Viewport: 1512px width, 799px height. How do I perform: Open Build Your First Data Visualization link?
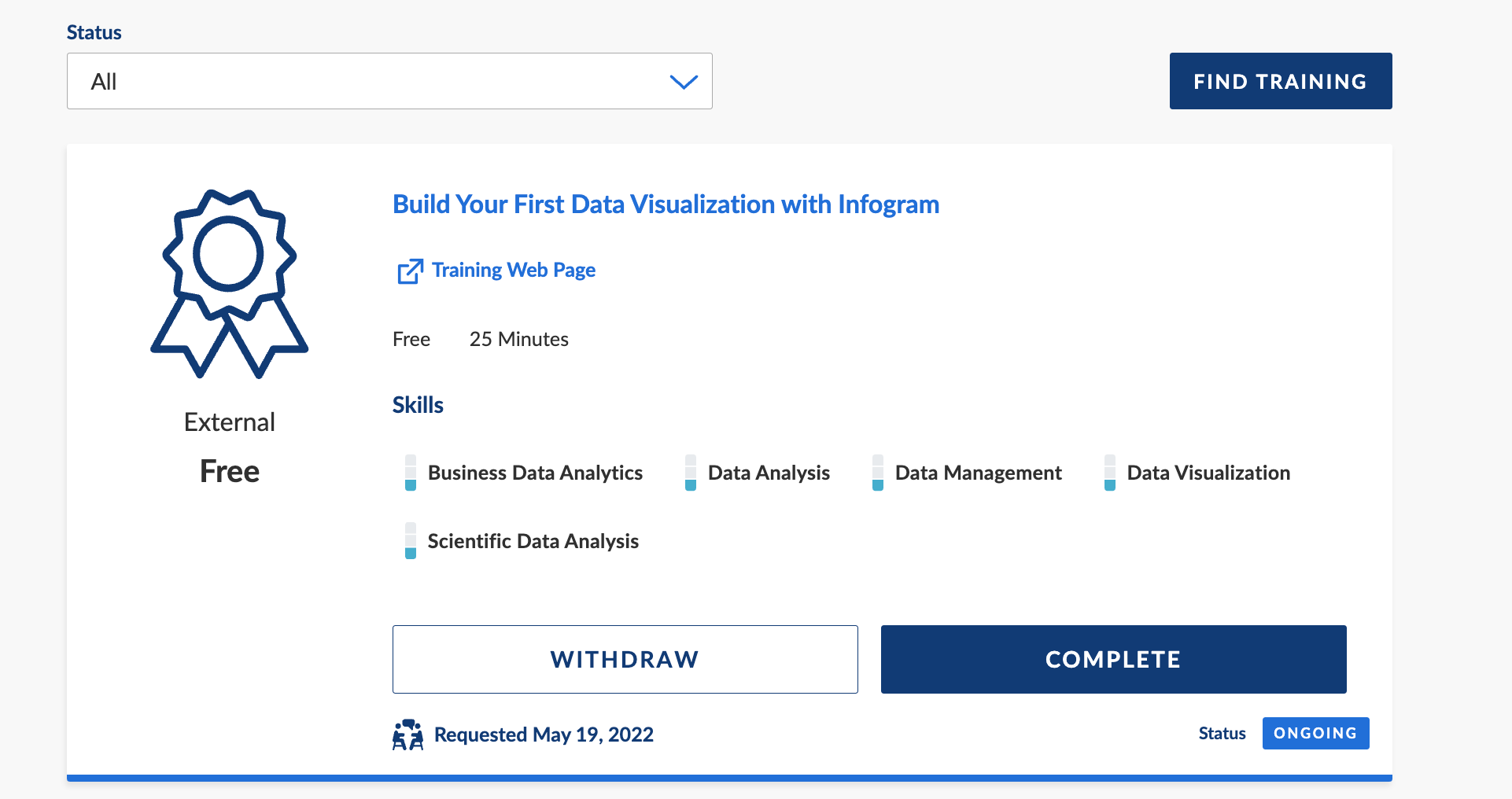pyautogui.click(x=666, y=204)
